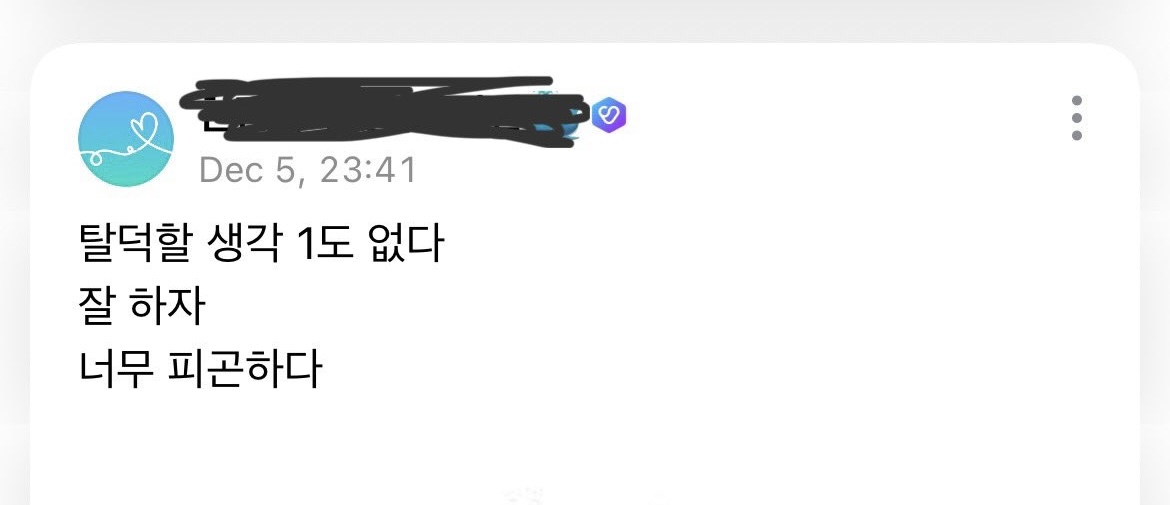Open the three-dot more options menu
This screenshot has height=505, width=1170.
pos(1076,118)
